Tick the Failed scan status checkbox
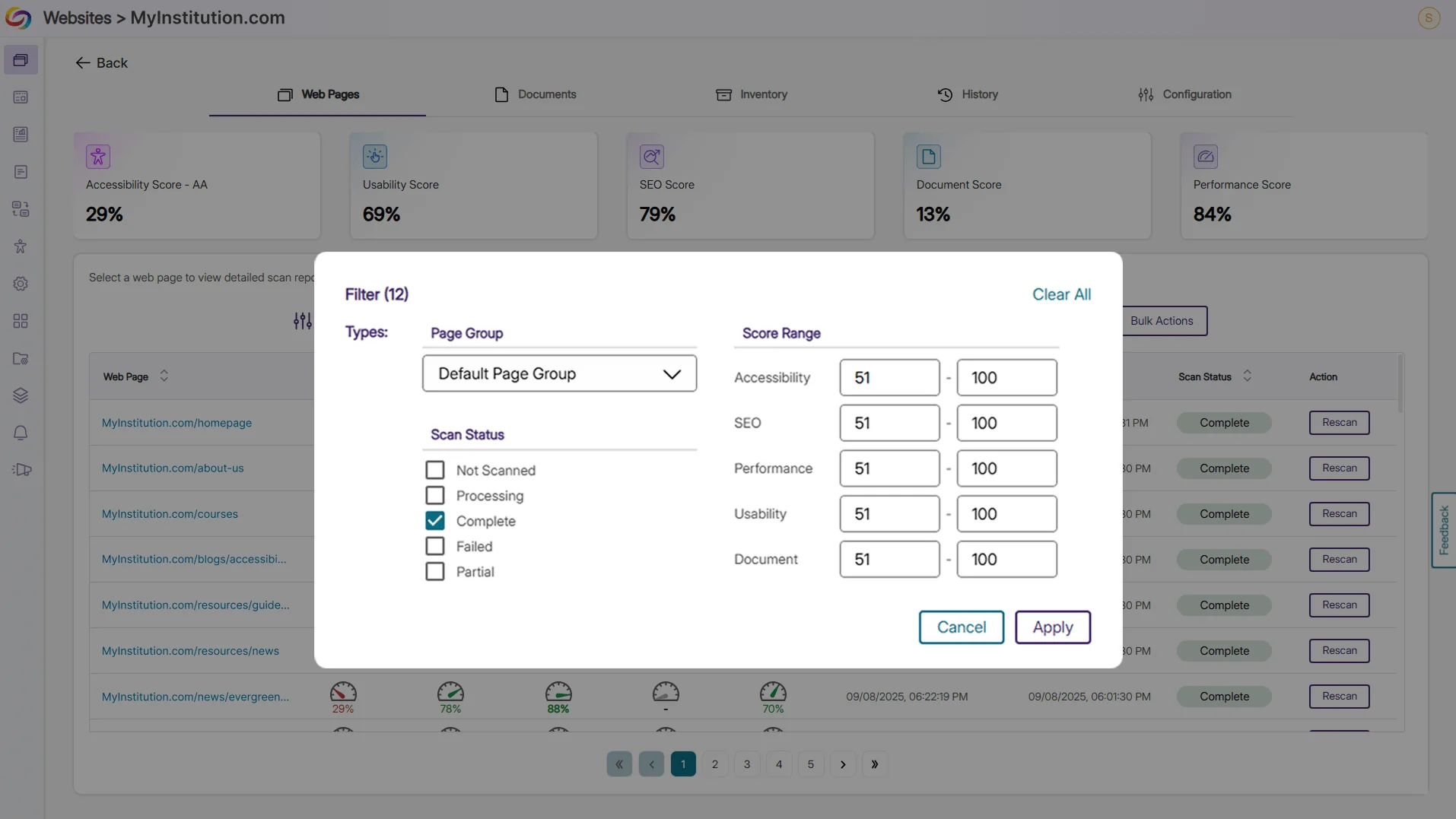This screenshot has width=1456, height=819. [x=434, y=546]
